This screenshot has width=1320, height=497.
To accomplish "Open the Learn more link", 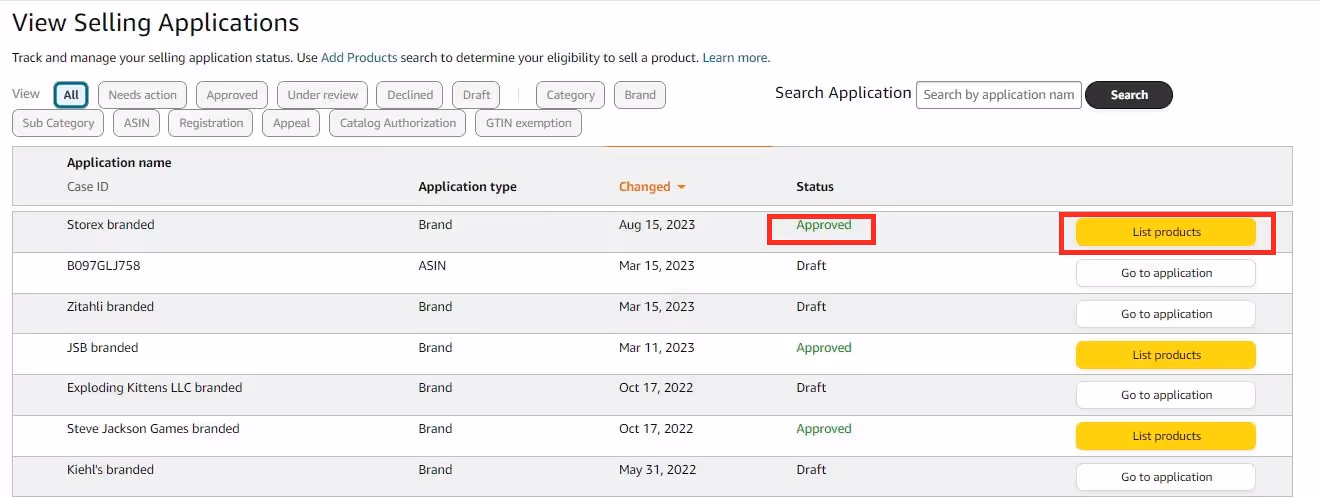I will (x=735, y=58).
